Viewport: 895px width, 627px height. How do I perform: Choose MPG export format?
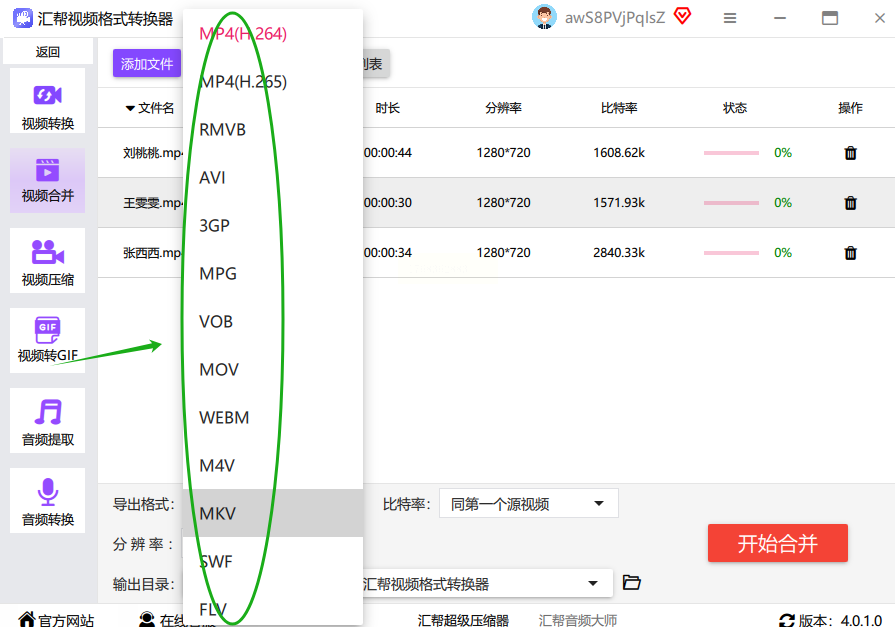[273, 274]
